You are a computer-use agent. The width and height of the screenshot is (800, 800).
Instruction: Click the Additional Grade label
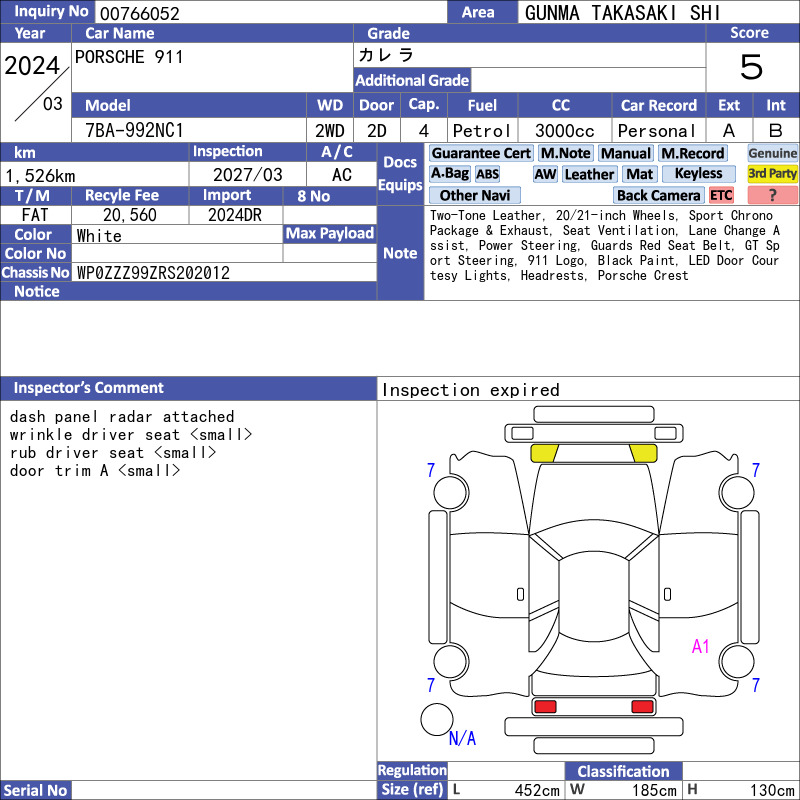point(412,81)
